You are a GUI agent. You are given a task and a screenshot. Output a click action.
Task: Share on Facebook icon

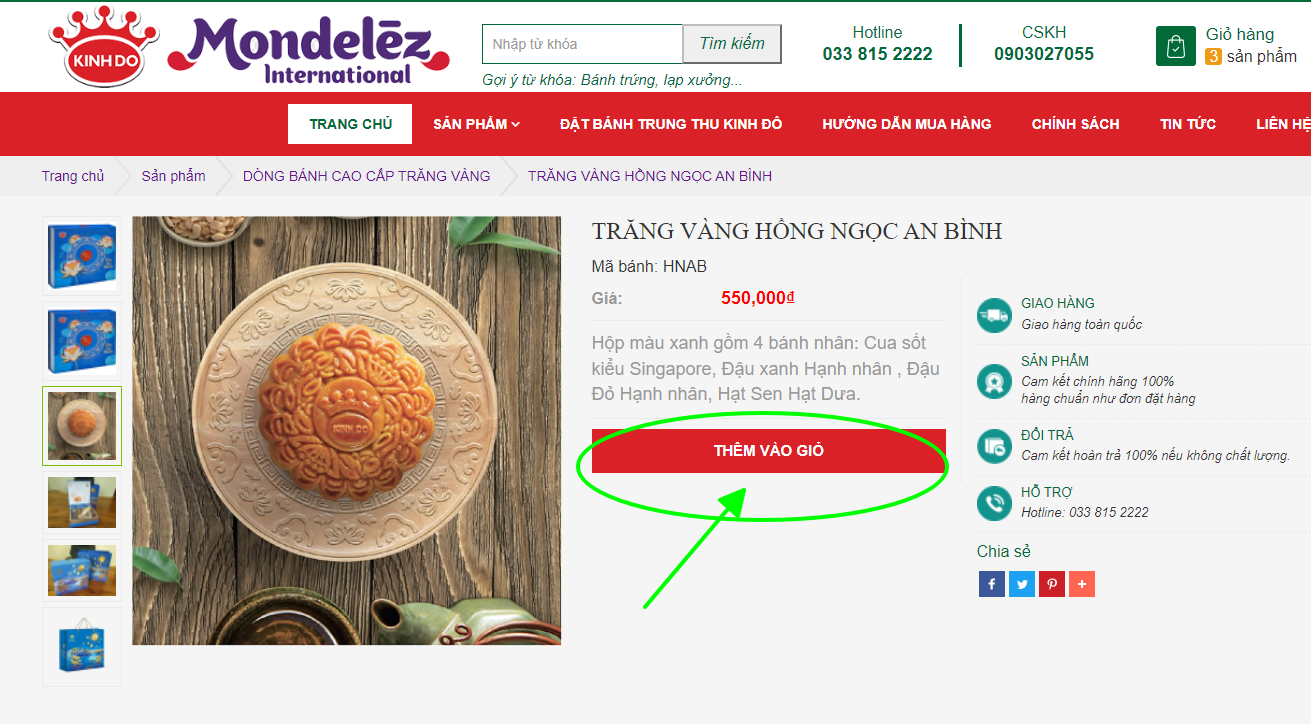tap(991, 584)
